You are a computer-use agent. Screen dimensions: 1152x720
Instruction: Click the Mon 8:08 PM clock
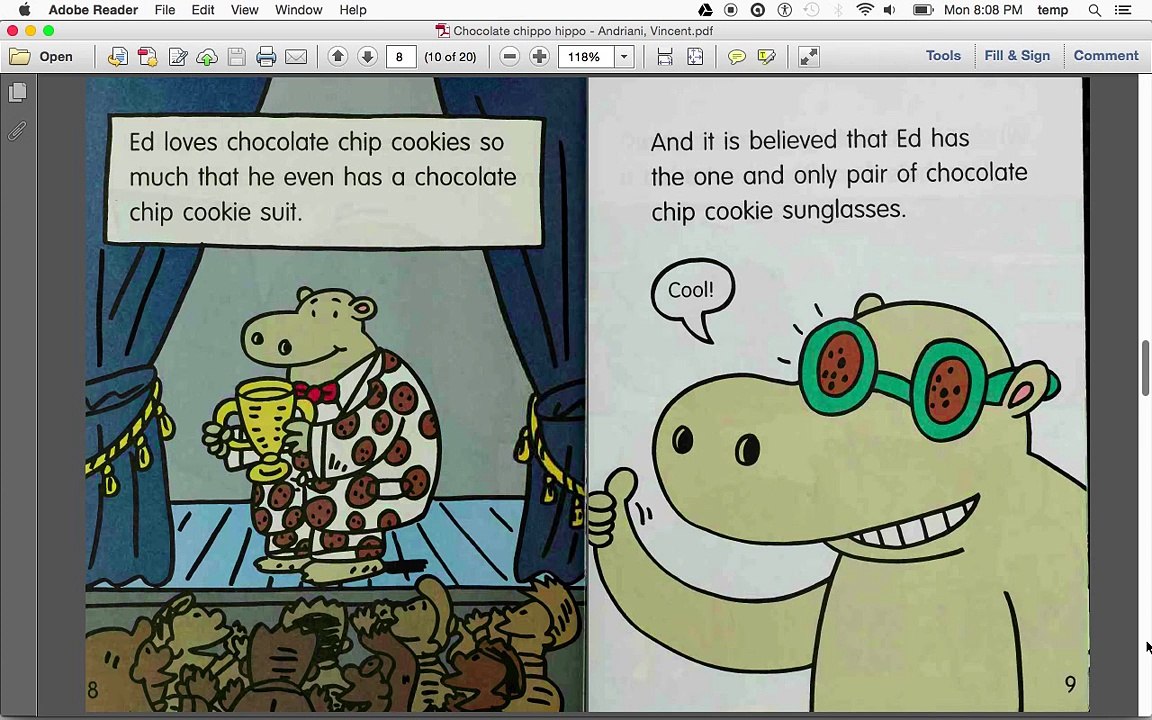point(983,10)
